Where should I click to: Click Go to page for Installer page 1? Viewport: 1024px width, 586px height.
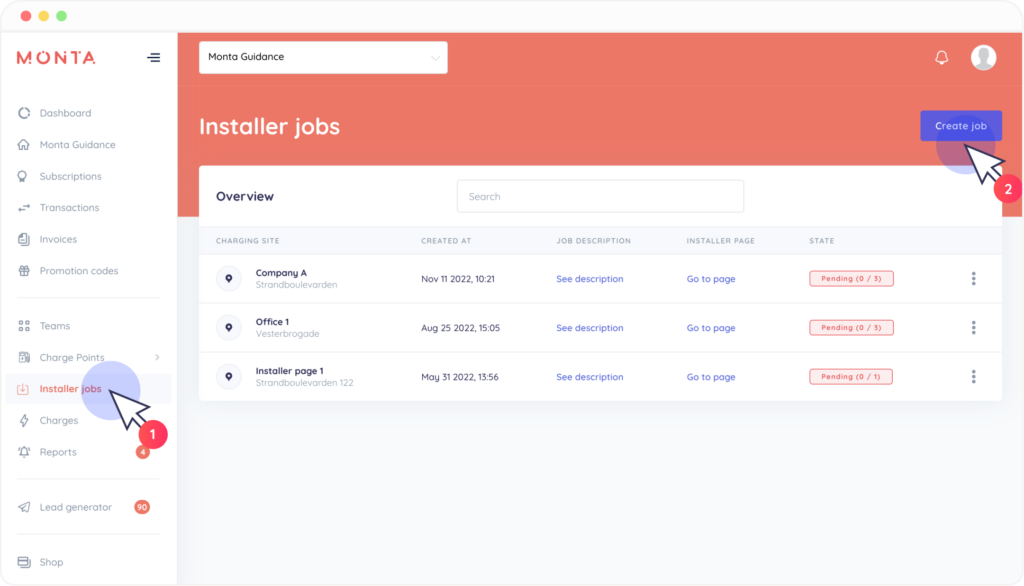[x=711, y=376]
